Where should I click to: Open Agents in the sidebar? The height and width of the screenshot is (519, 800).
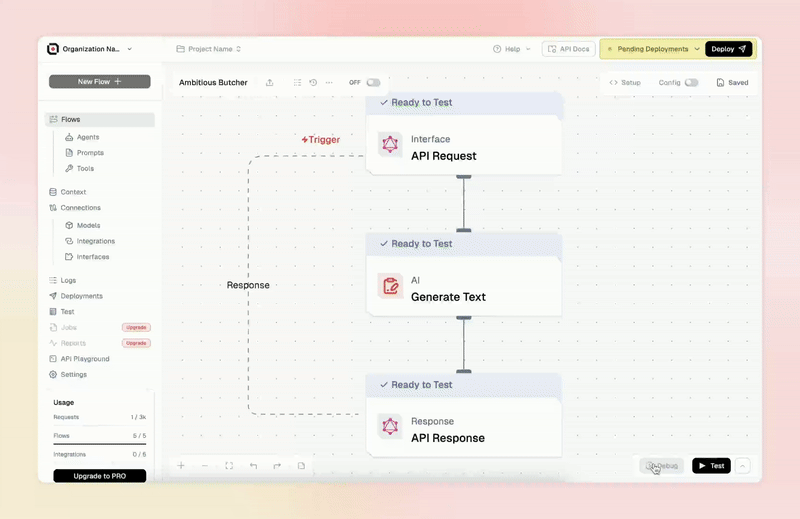[88, 137]
